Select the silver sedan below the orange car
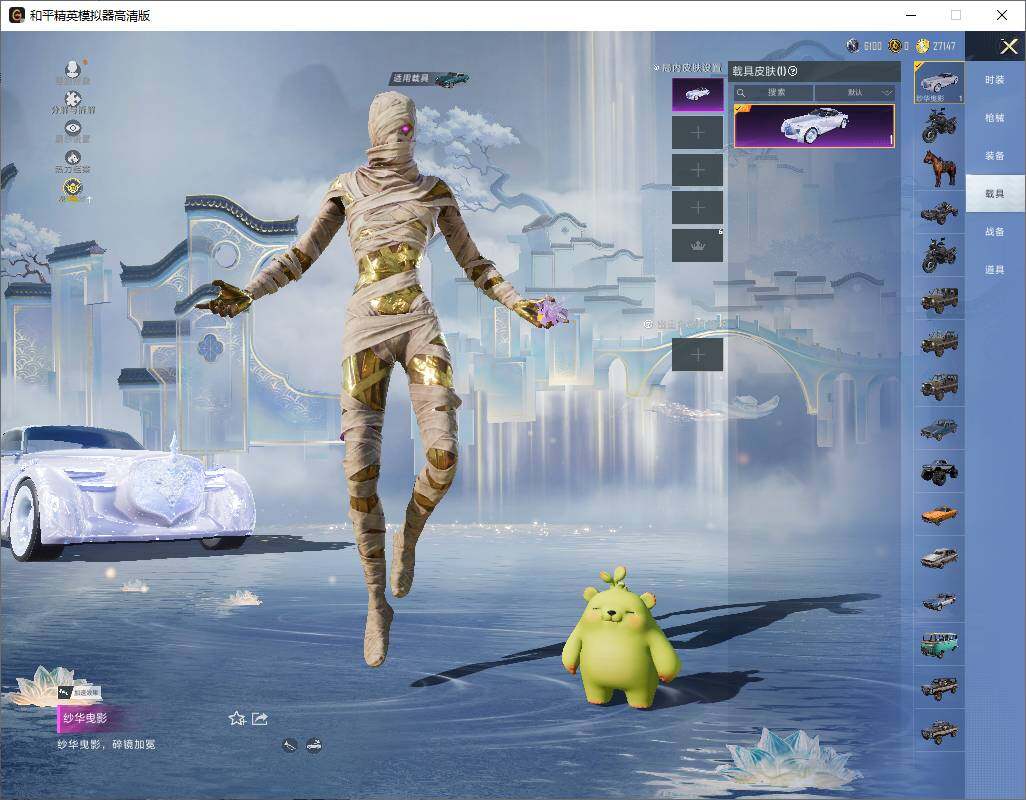This screenshot has width=1026, height=800. pyautogui.click(x=939, y=557)
